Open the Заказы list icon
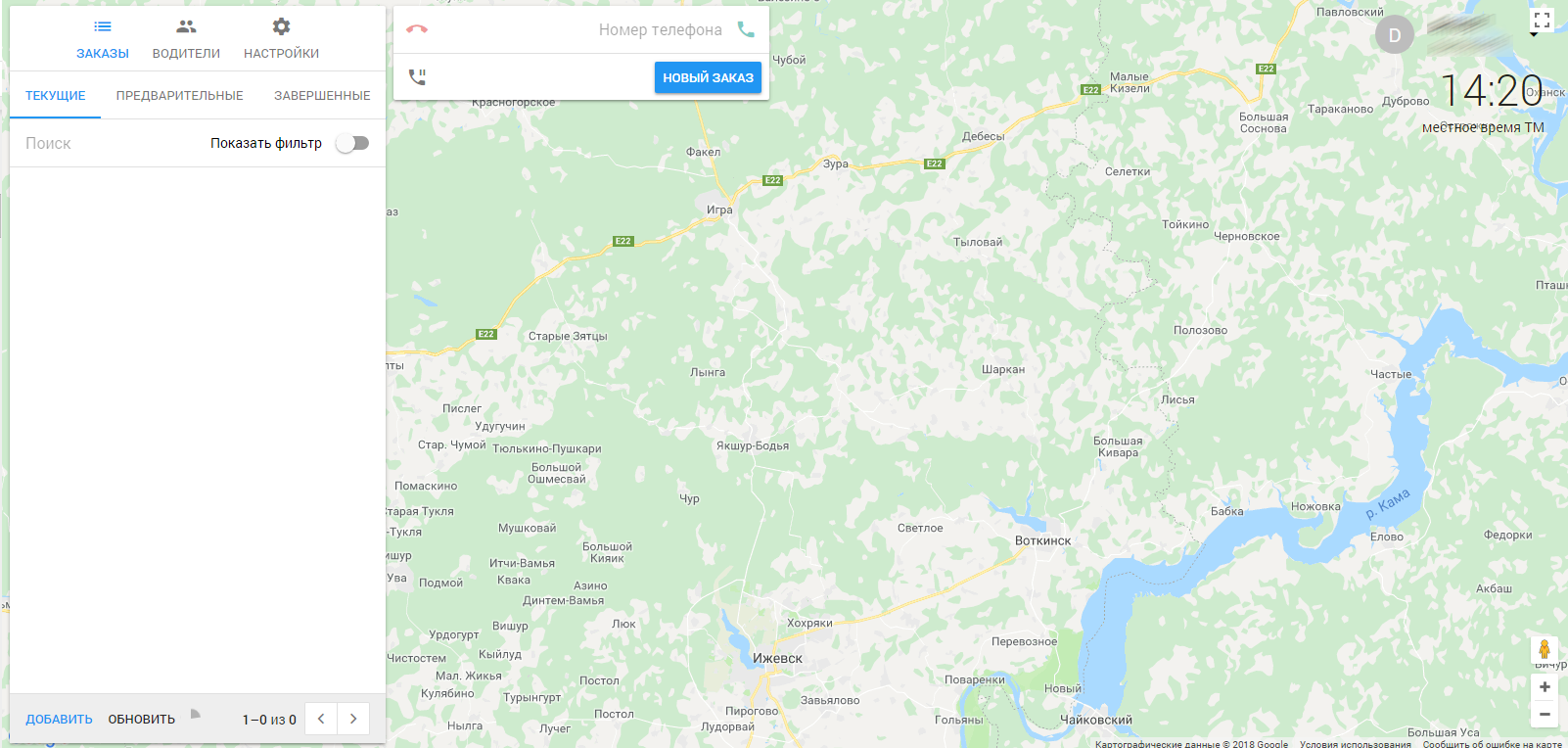The width and height of the screenshot is (1568, 748). click(103, 26)
